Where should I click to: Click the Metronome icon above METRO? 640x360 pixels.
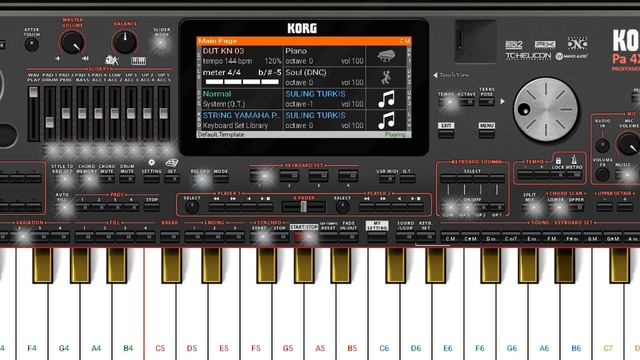(574, 159)
